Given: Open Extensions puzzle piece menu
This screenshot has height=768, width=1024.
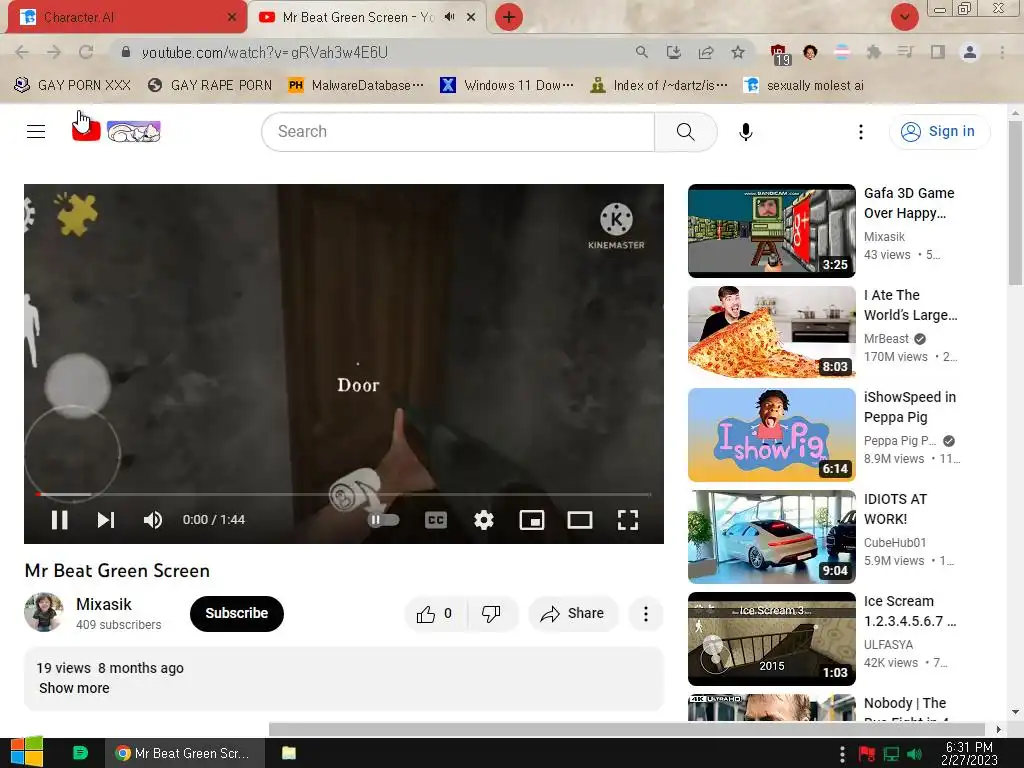Looking at the screenshot, I should click(x=874, y=52).
